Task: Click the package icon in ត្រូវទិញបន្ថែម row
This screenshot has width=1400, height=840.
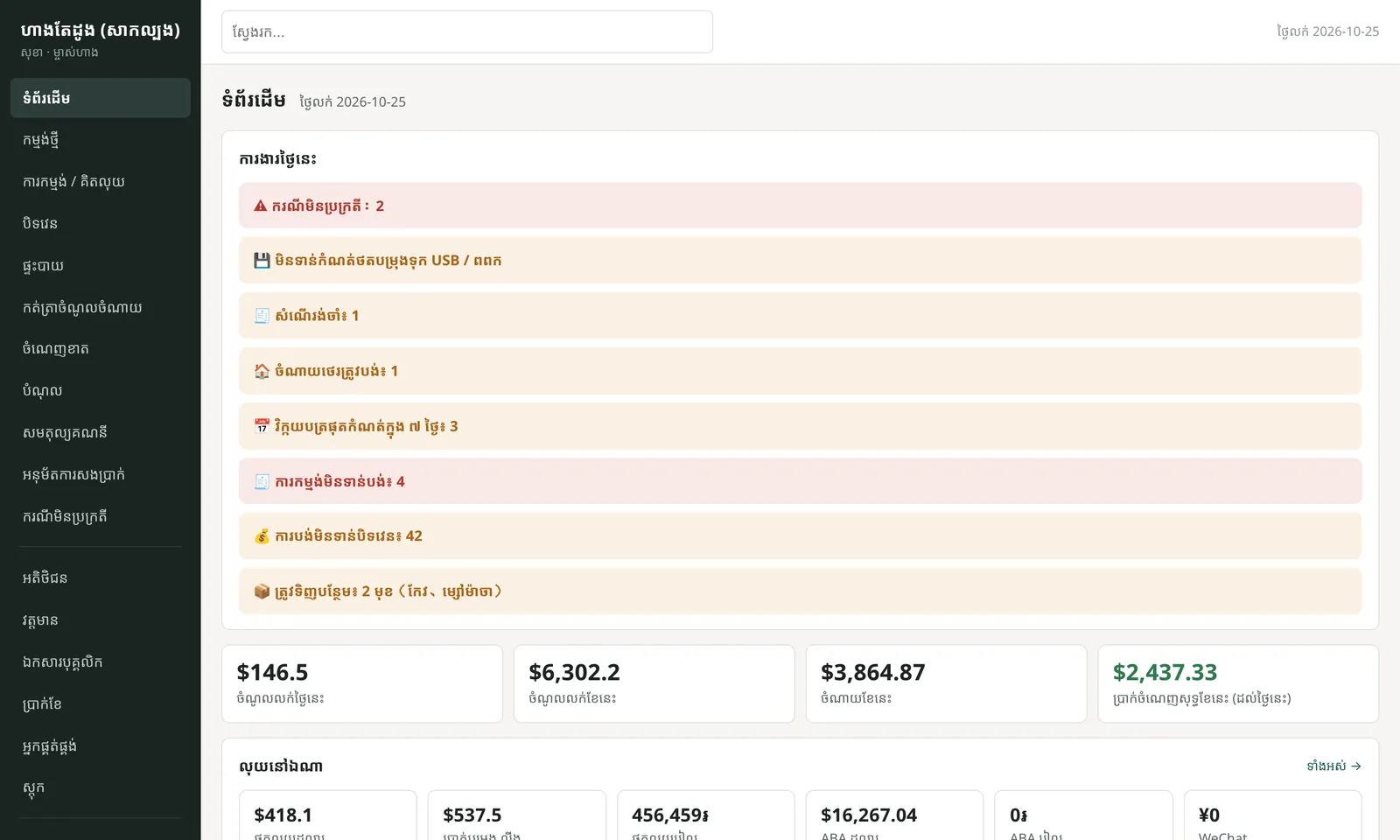Action: [262, 591]
